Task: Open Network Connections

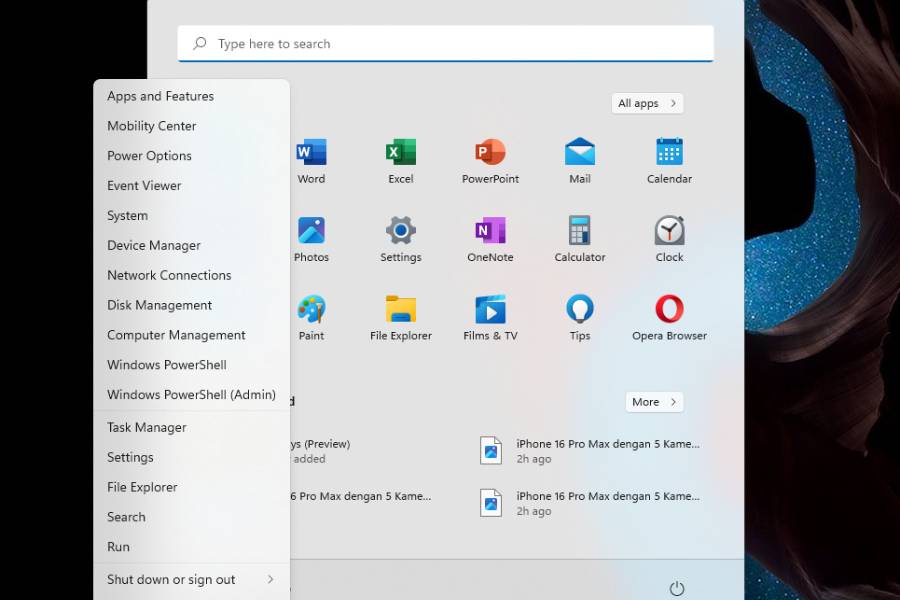Action: [192, 275]
